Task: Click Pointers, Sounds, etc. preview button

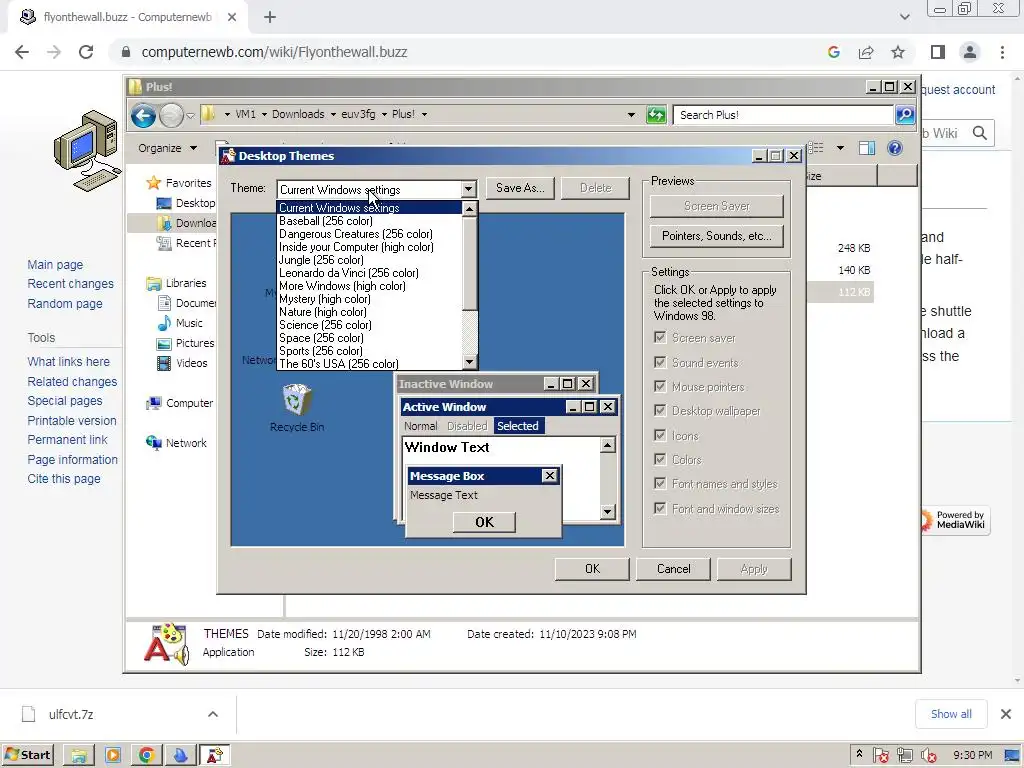Action: pos(716,236)
